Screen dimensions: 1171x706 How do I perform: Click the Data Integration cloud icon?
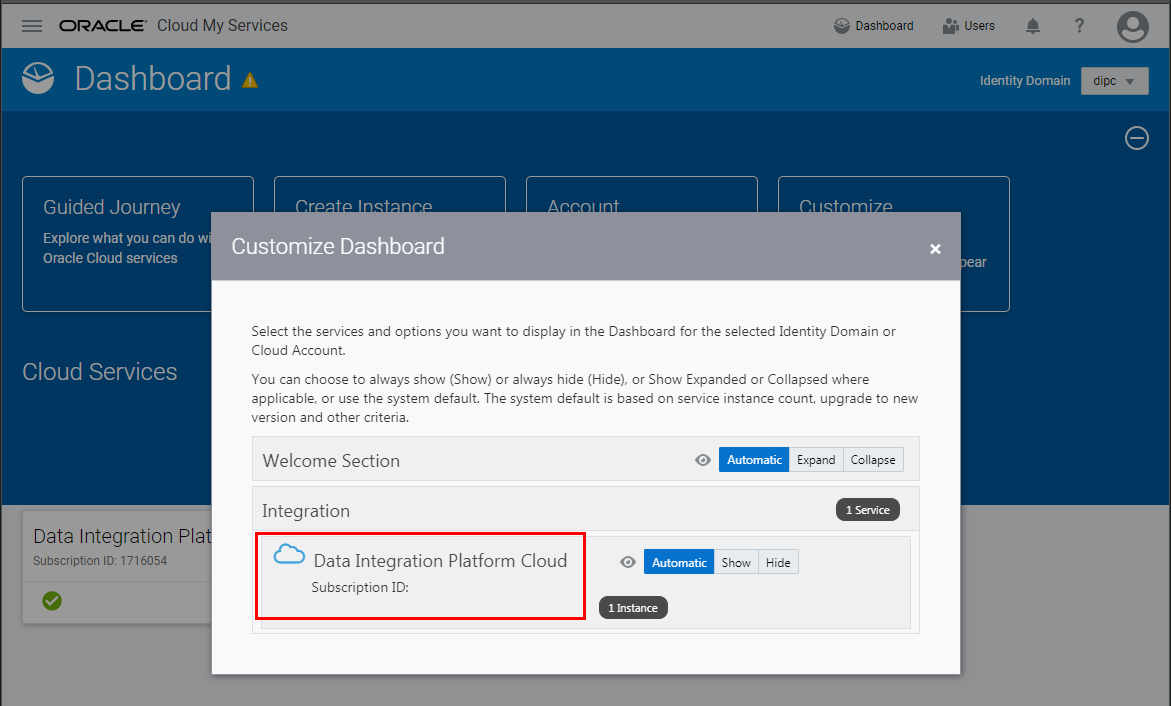click(289, 554)
